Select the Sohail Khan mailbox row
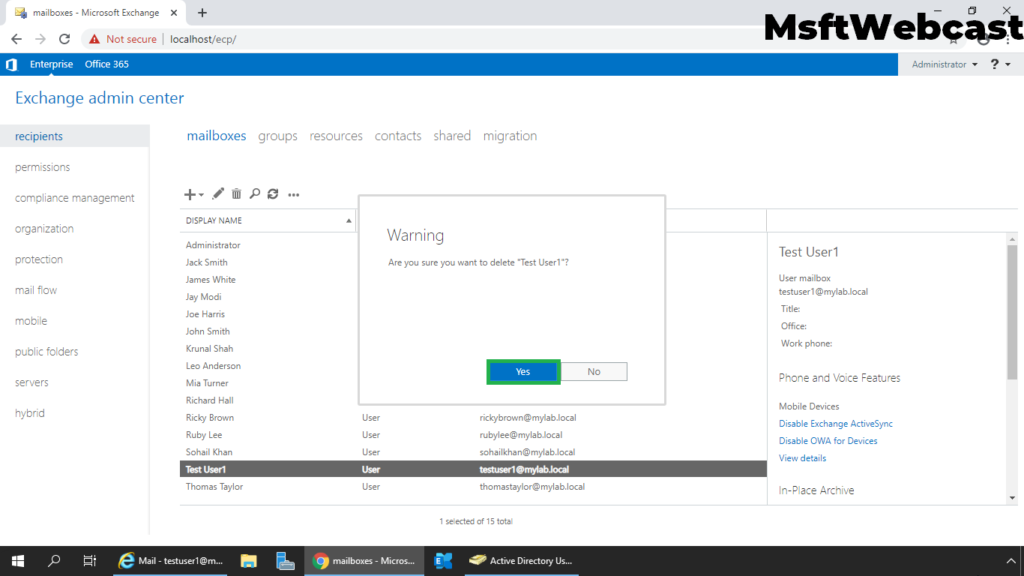This screenshot has height=576, width=1024. coord(473,452)
